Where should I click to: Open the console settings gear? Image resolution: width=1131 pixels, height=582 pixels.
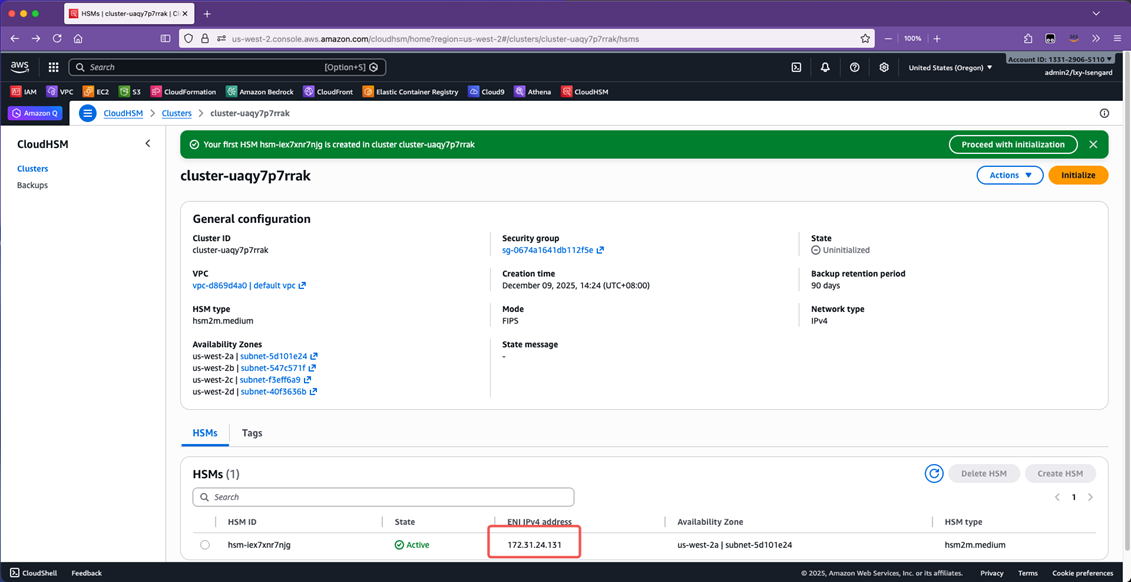pos(883,67)
